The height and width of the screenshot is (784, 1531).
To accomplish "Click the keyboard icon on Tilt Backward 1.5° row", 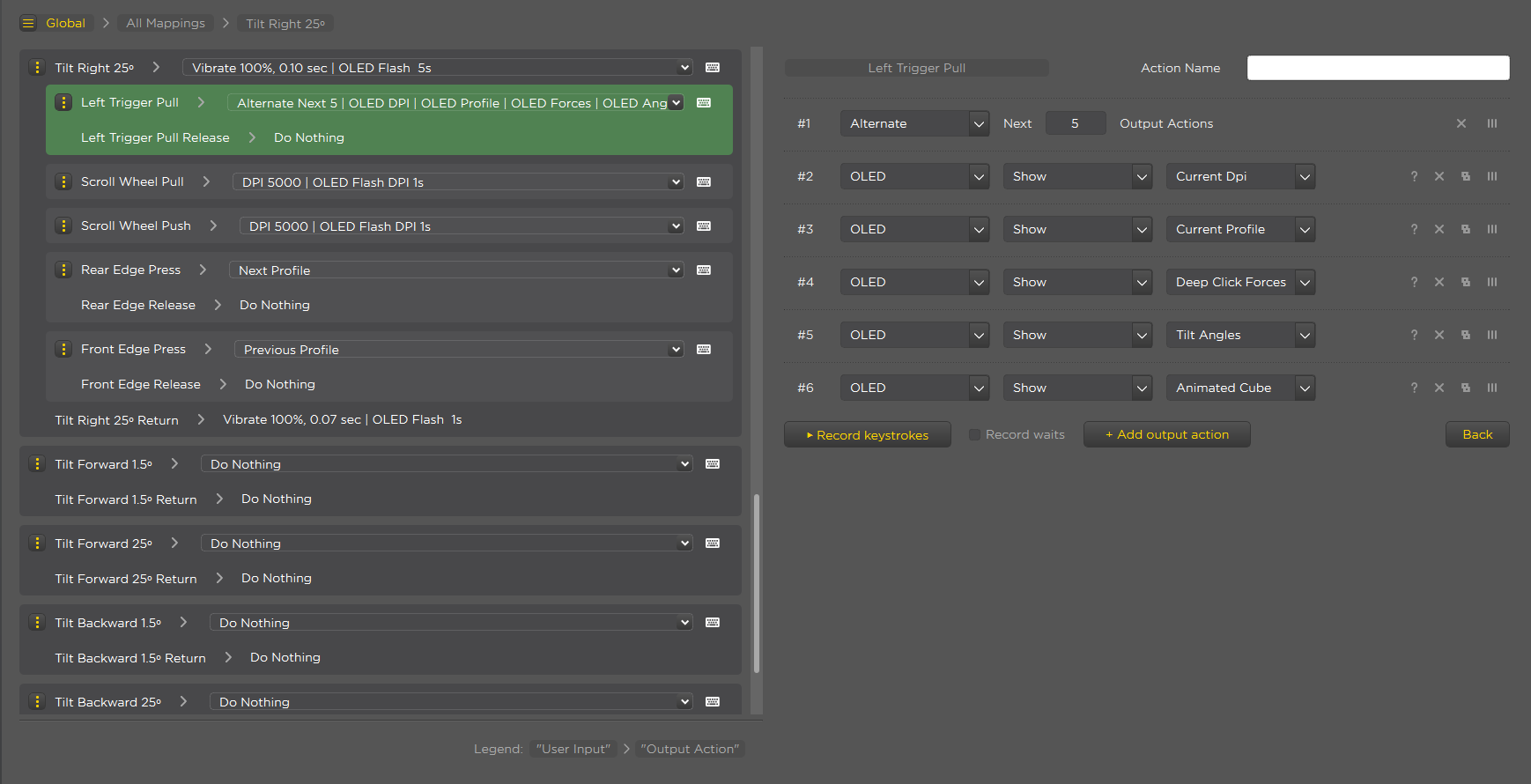I will pyautogui.click(x=713, y=623).
